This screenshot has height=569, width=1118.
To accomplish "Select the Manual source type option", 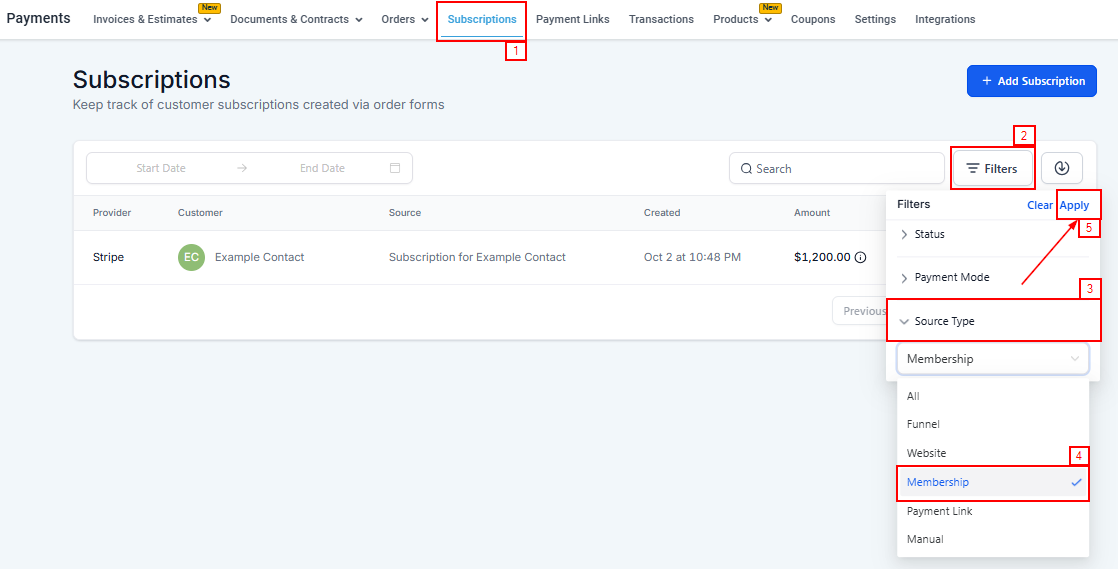I will click(x=925, y=539).
